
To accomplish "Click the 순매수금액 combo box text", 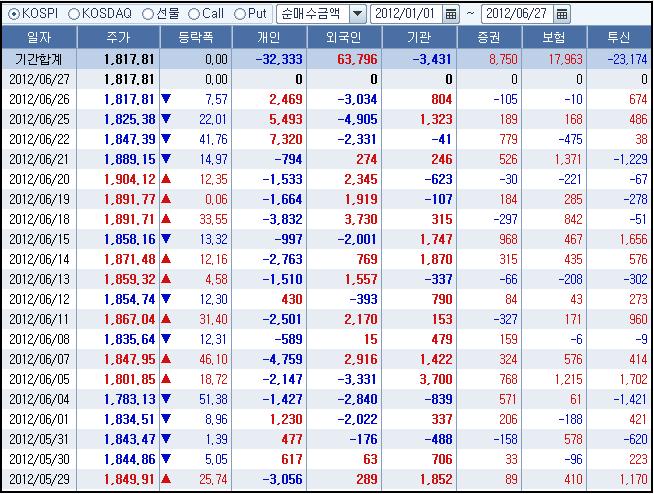I will tap(313, 14).
